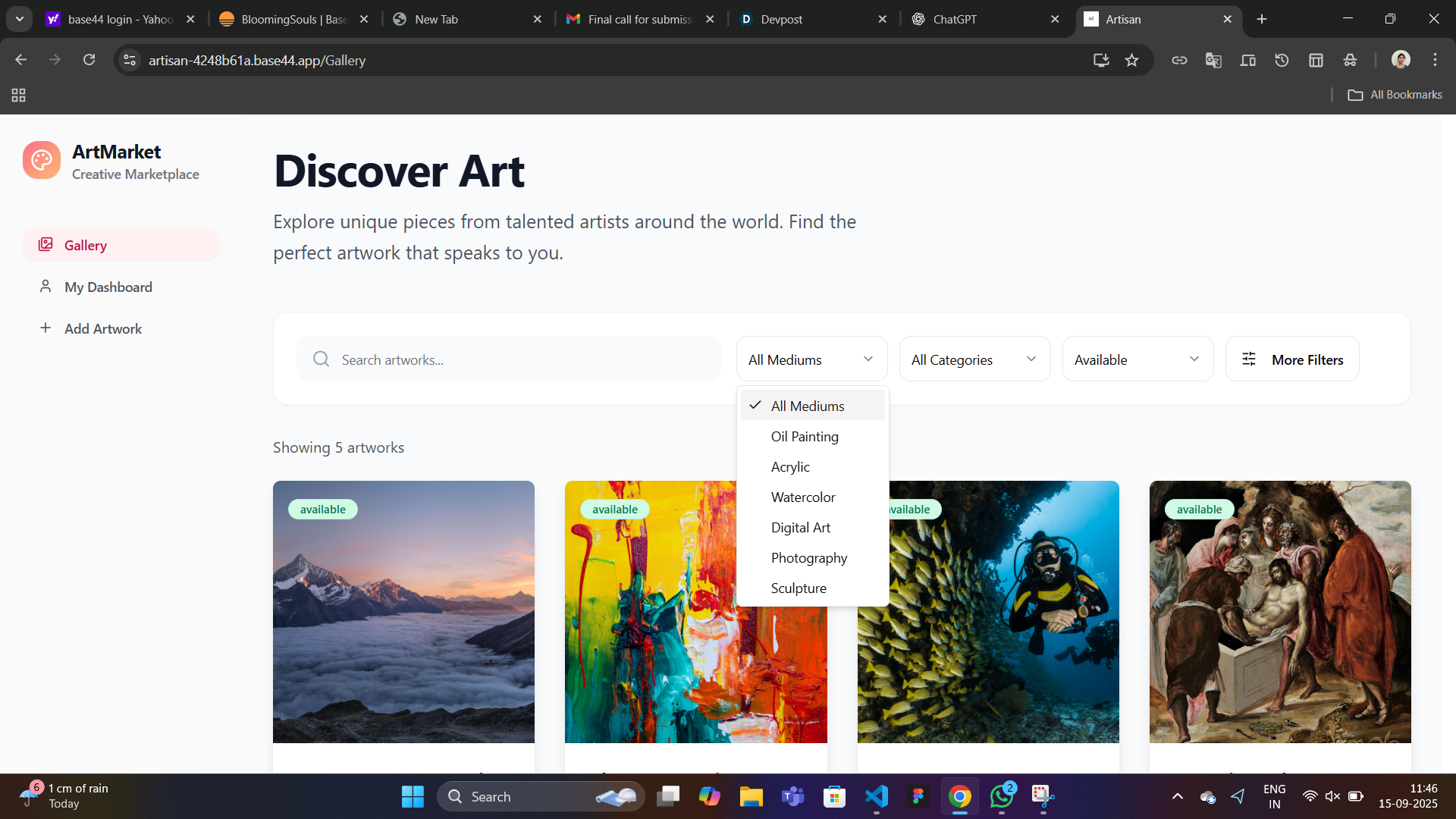
Task: Bookmark this page with the star icon
Action: [1131, 60]
